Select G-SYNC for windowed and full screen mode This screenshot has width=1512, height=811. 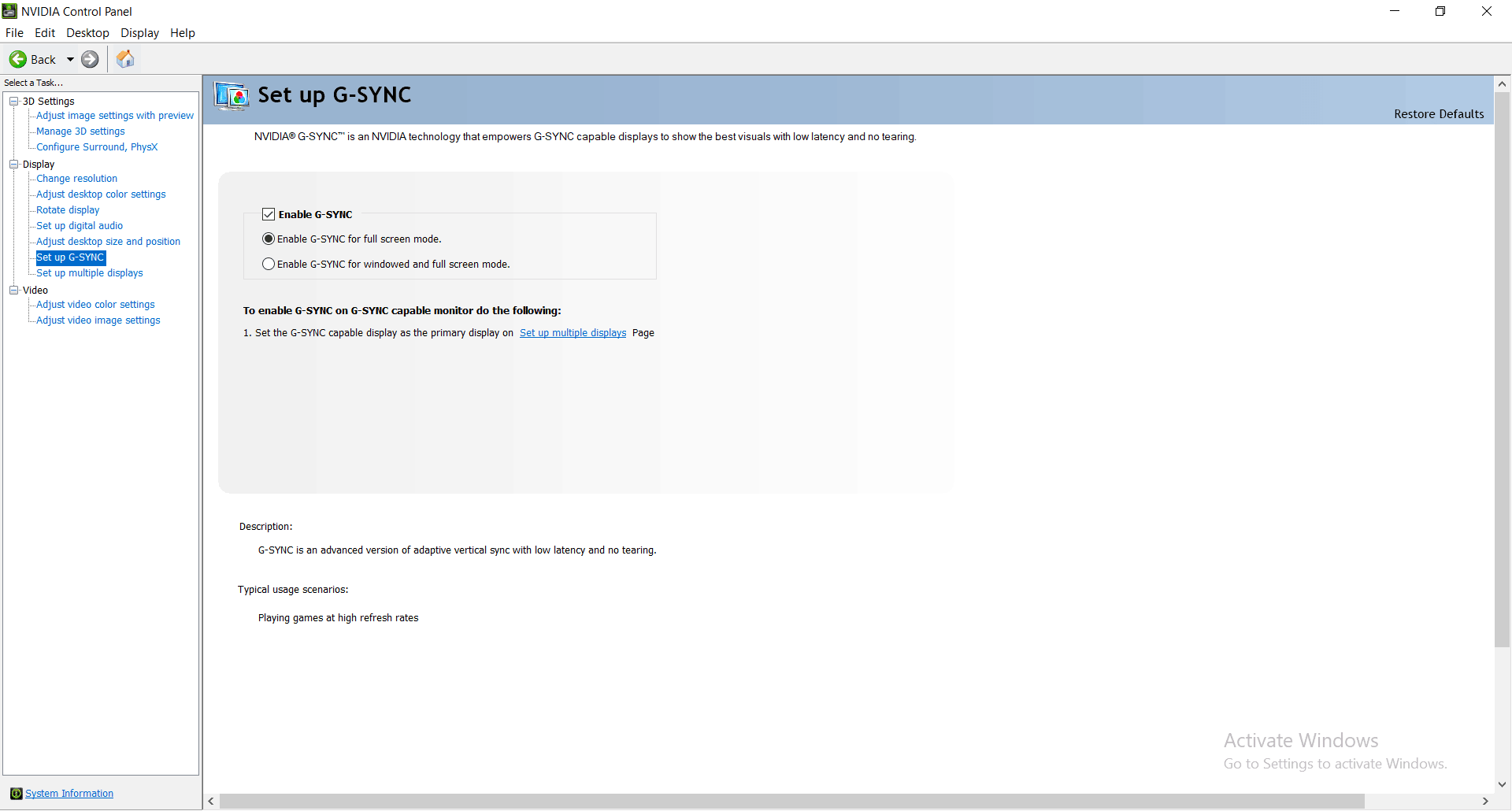coord(269,264)
